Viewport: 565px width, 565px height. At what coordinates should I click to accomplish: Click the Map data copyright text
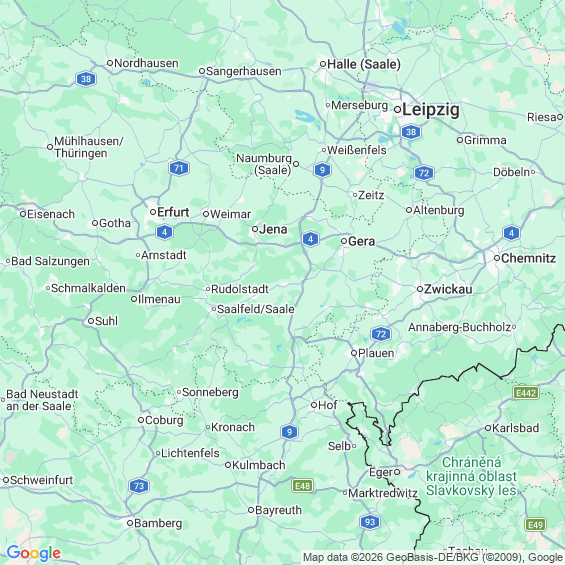coord(433,557)
